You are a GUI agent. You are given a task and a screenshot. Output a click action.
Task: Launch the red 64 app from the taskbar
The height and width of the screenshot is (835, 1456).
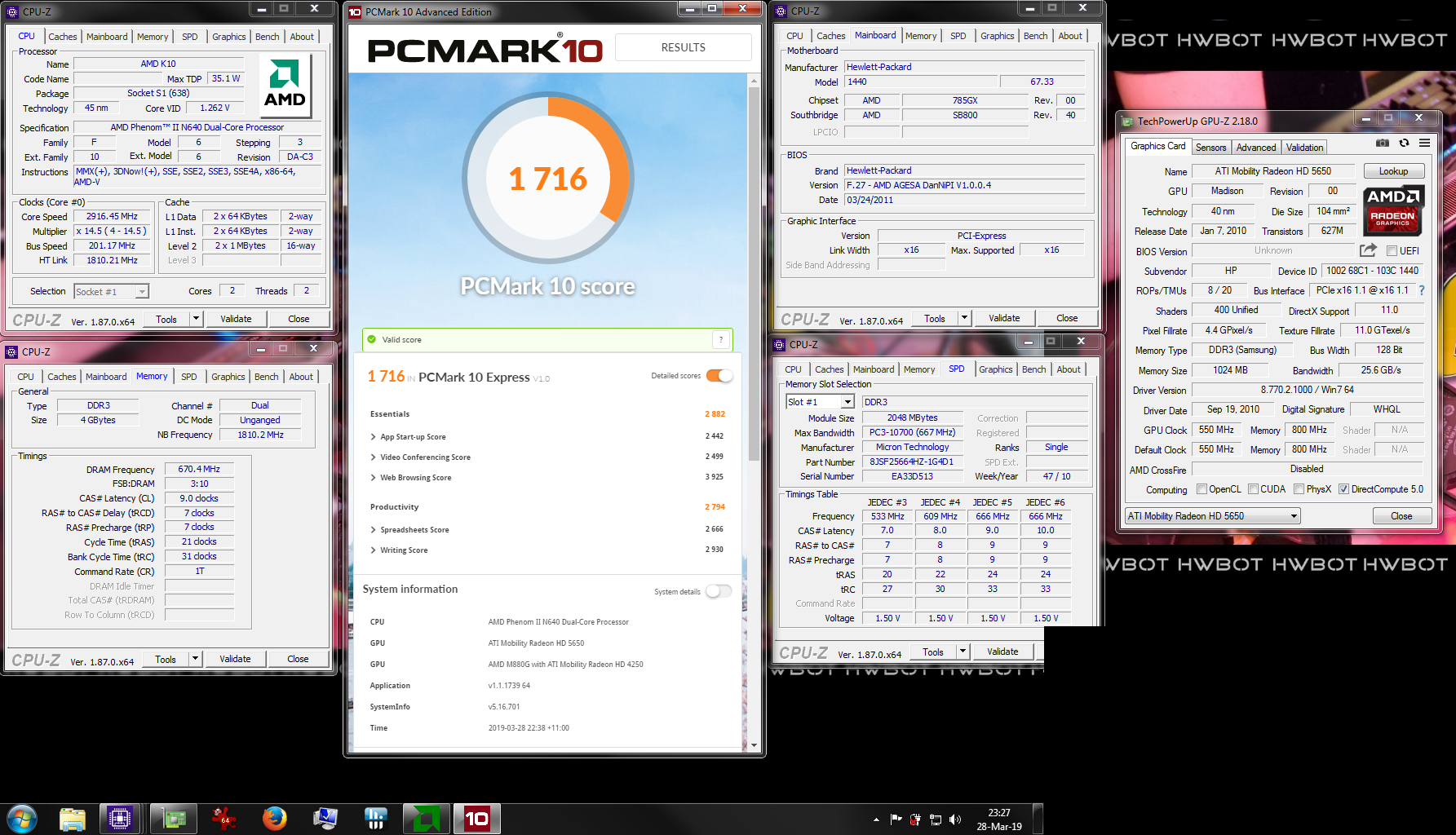(224, 819)
